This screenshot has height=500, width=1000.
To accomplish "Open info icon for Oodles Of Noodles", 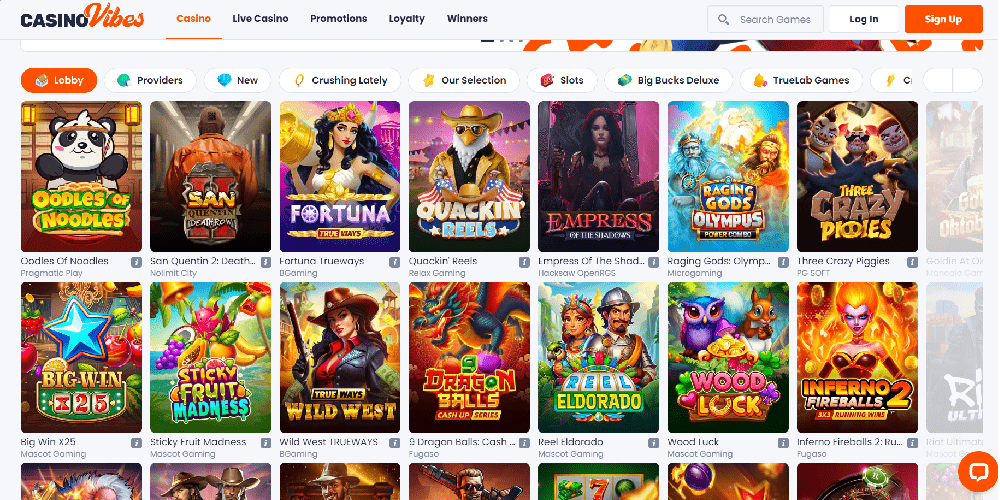I will click(x=135, y=262).
